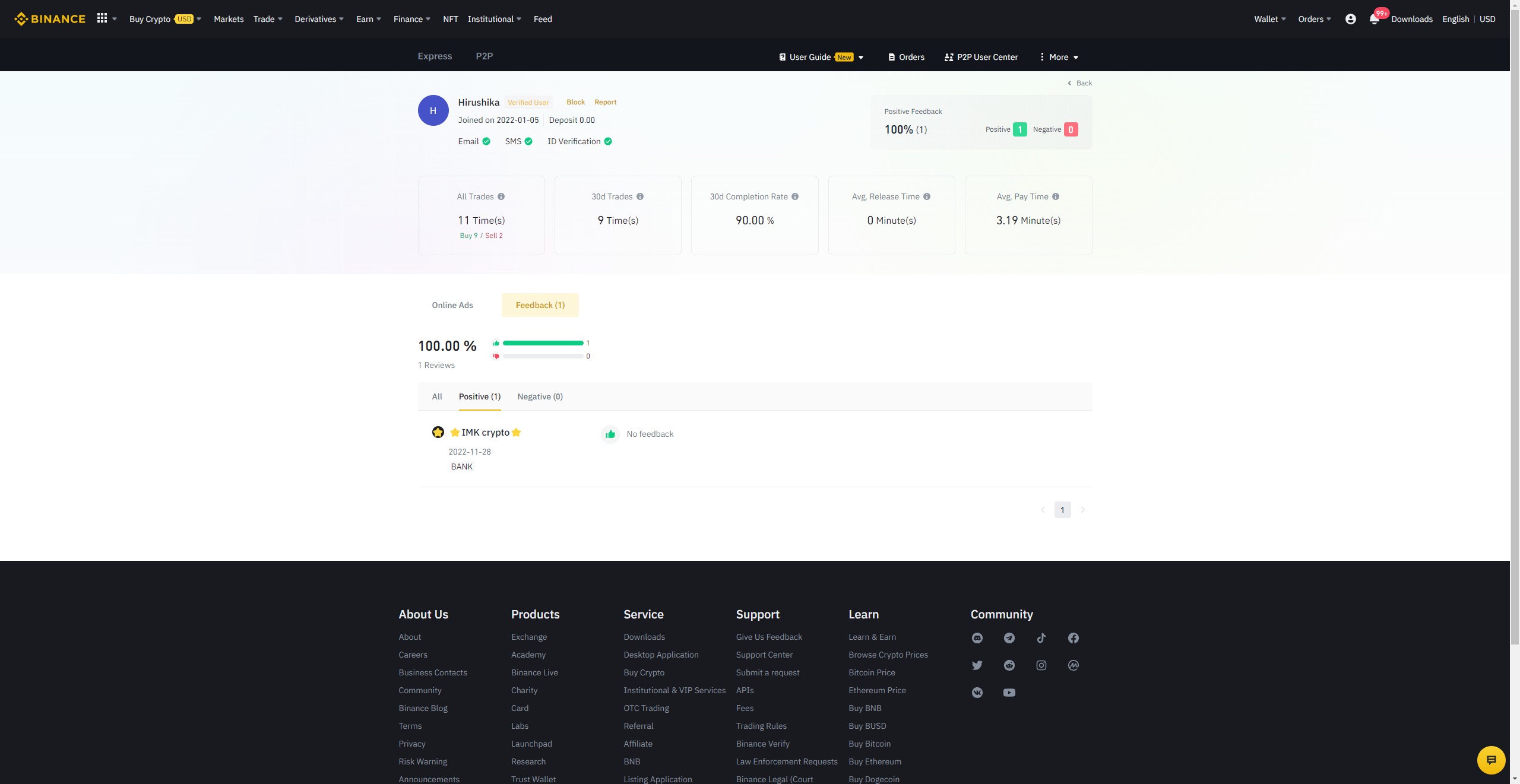Open the Instagram community icon
Screen dimensions: 1520x784
1041,665
